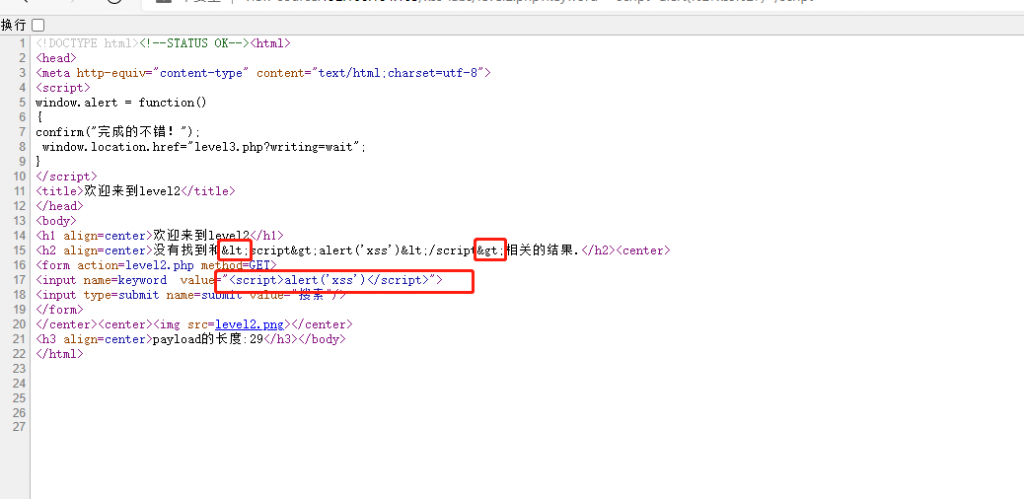1024x499 pixels.
Task: Click the closing </head> tag
Action: (x=59, y=206)
